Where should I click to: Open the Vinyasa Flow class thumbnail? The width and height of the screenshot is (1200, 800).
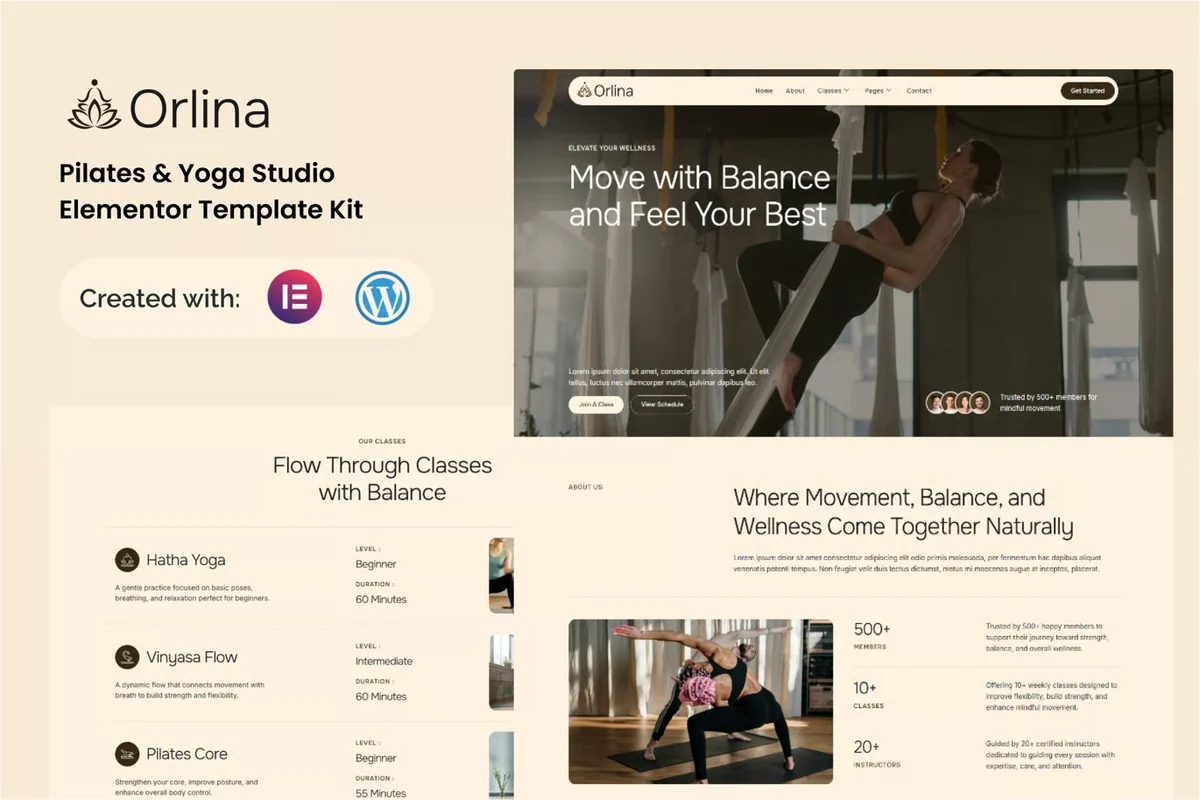[x=501, y=672]
